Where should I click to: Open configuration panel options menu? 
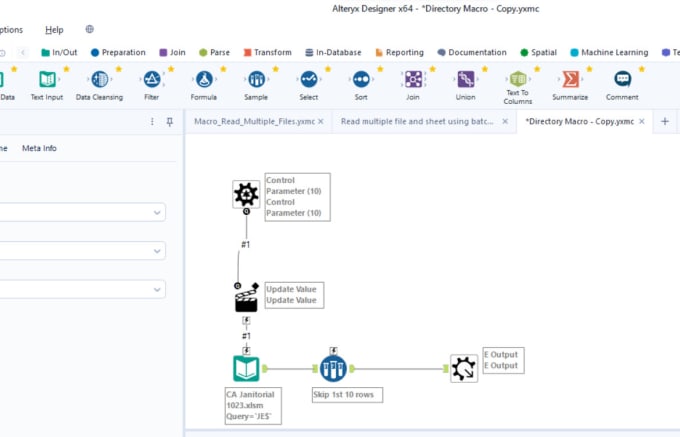click(x=152, y=122)
